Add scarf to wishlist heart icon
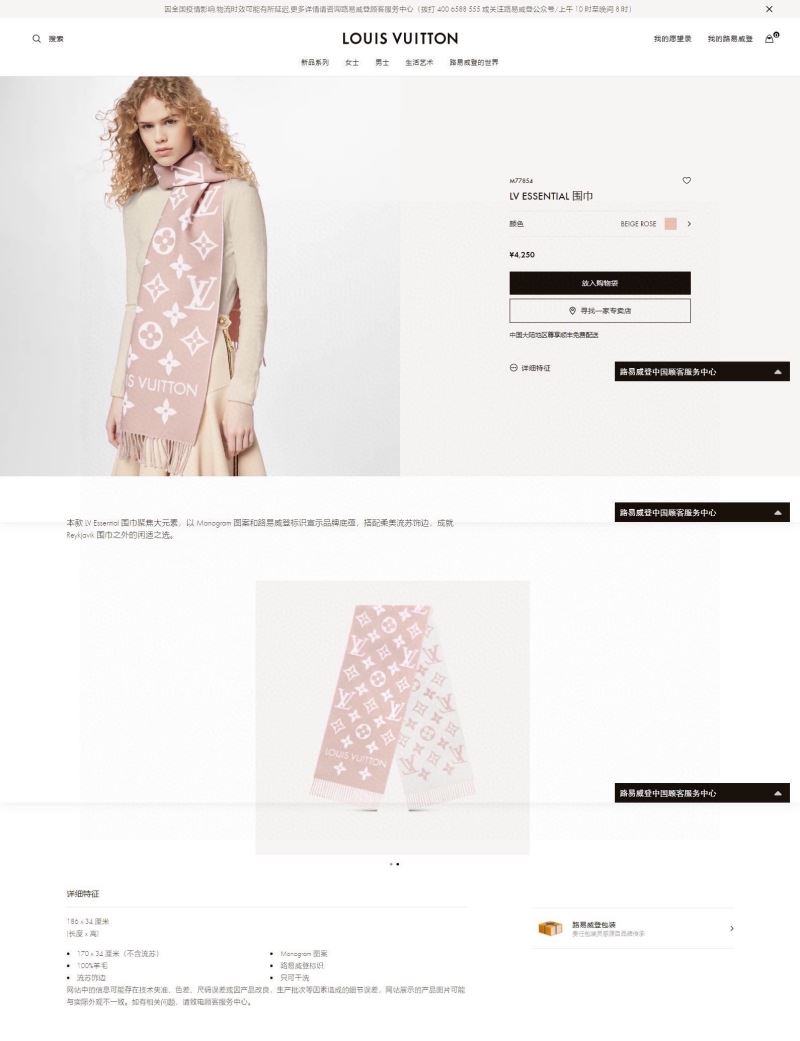Viewport: 800px width, 1041px height. pyautogui.click(x=686, y=180)
